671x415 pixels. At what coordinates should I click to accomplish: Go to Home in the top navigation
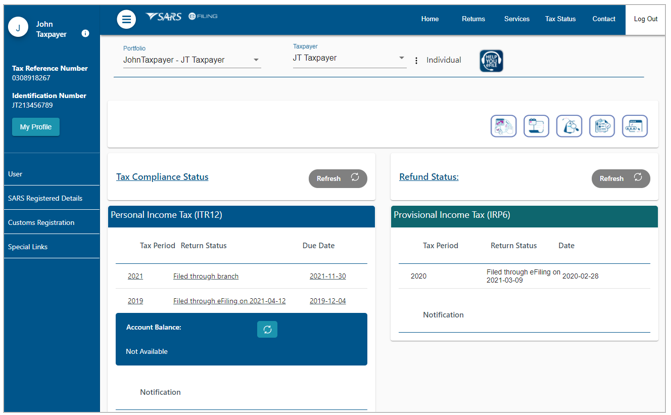pos(430,19)
